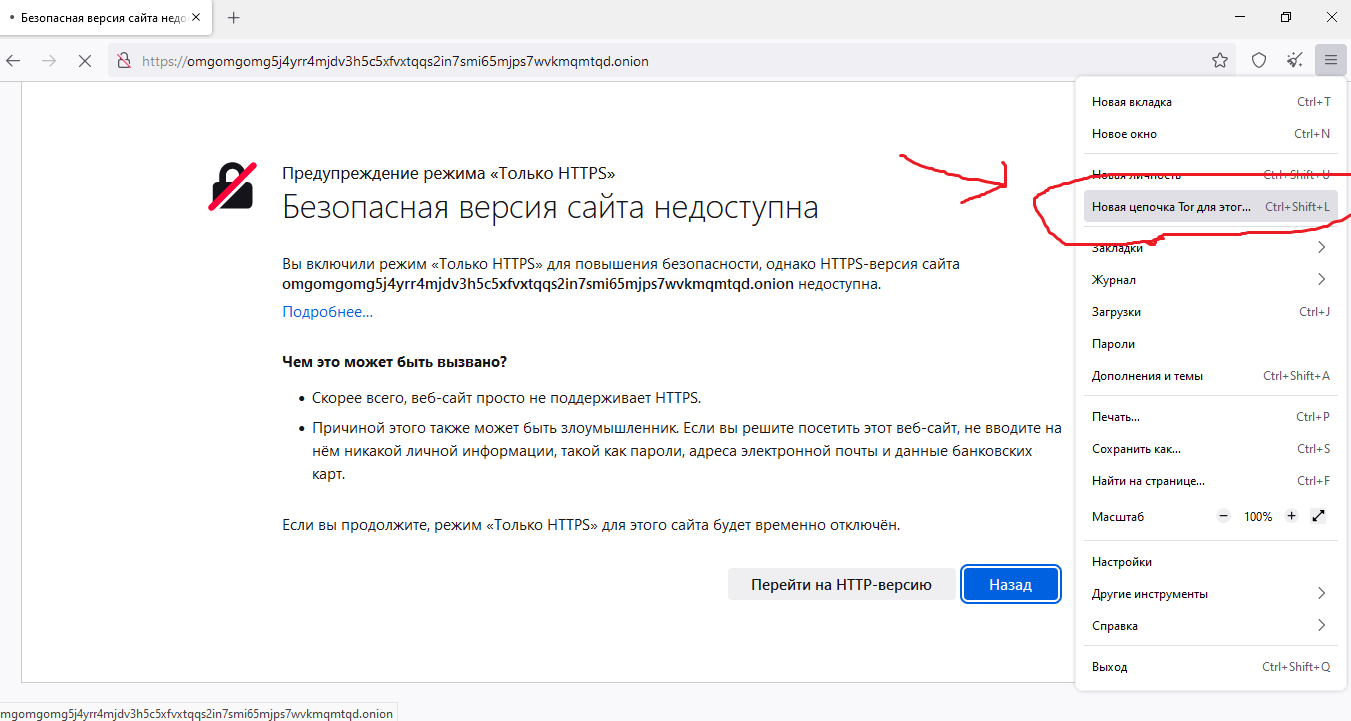
Task: Select the Новая вкладка menu item
Action: pos(1210,102)
